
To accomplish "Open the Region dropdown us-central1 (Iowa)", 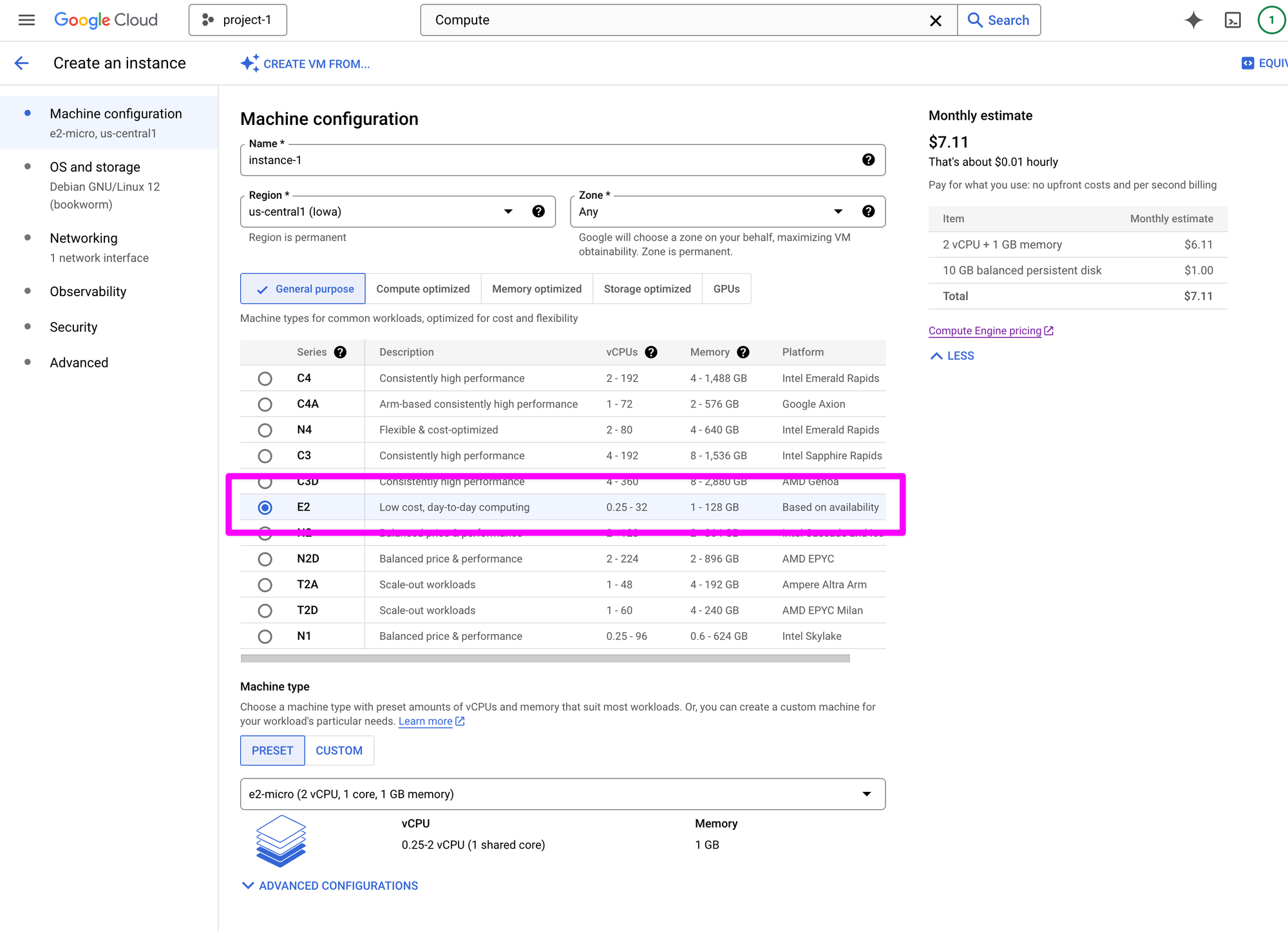I will 381,212.
